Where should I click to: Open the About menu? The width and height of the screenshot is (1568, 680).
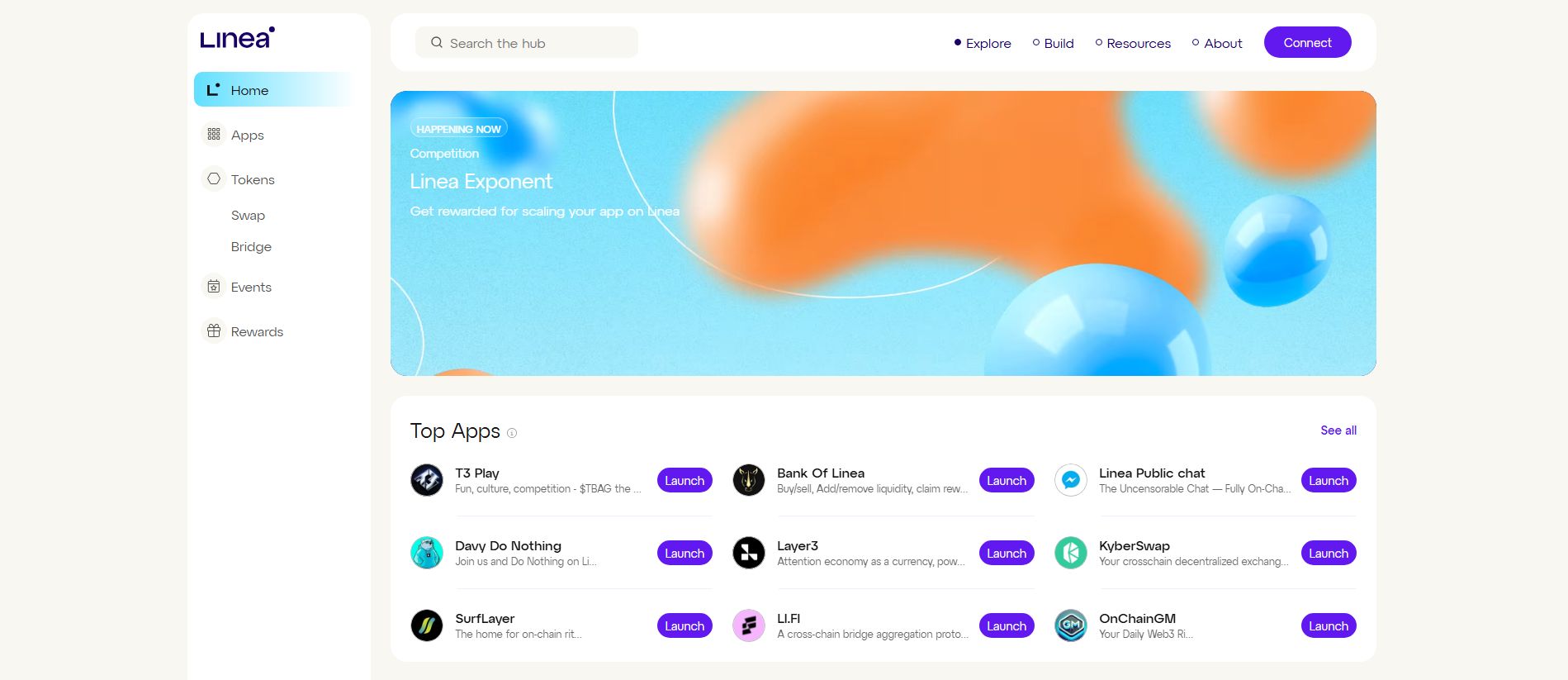(x=1217, y=43)
